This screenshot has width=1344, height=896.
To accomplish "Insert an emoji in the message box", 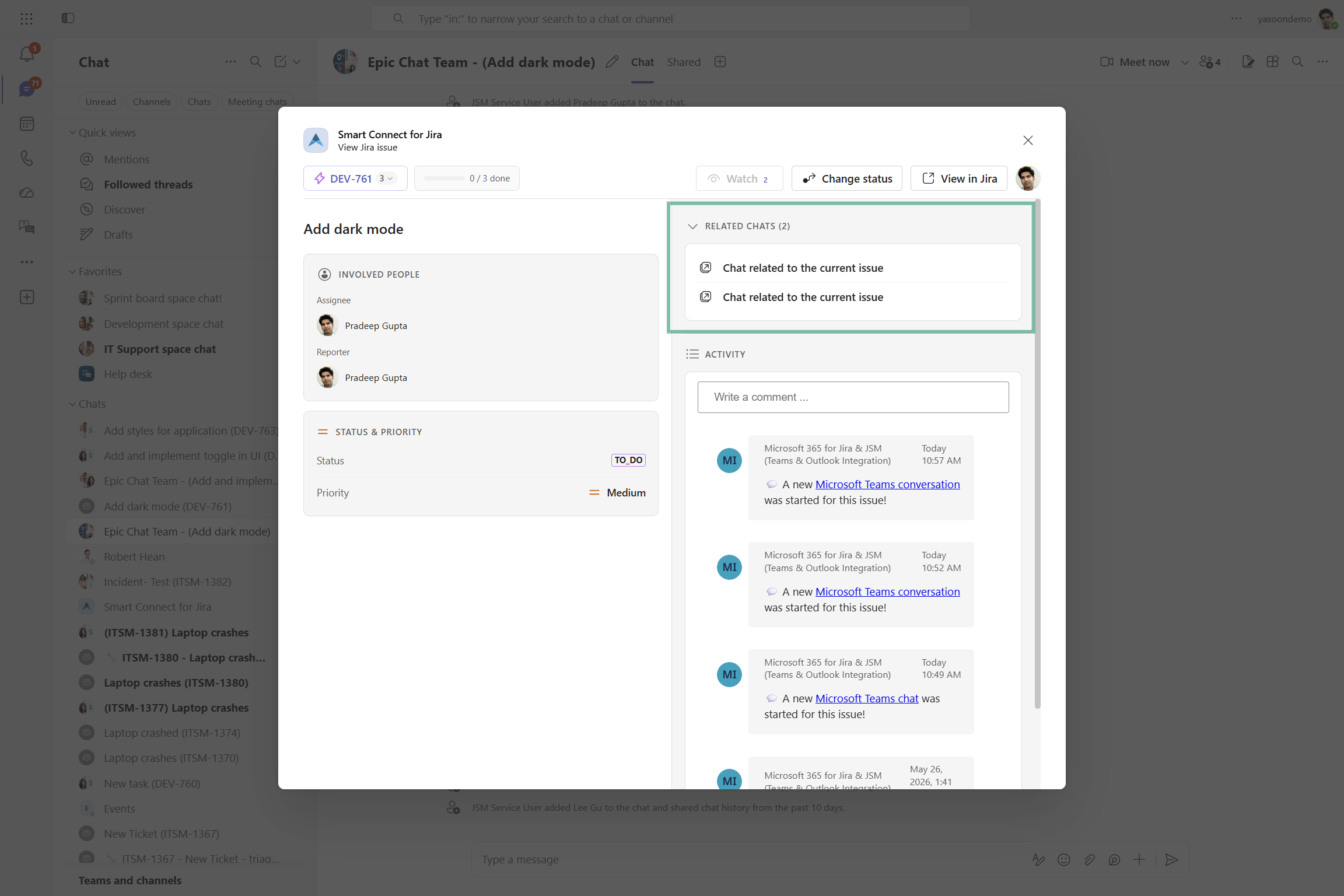I will pyautogui.click(x=1064, y=859).
